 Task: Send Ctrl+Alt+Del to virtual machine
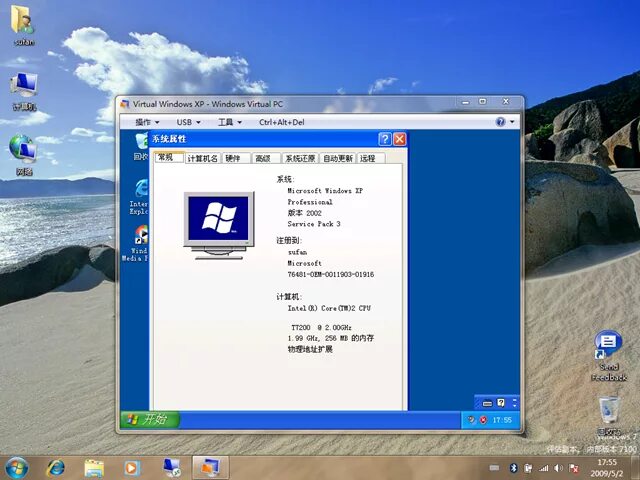click(282, 122)
